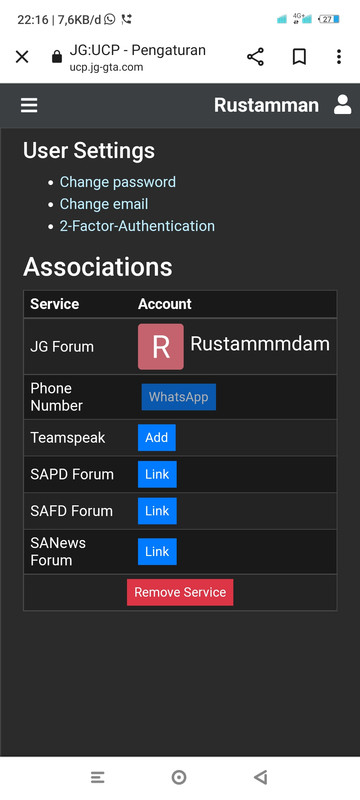Link the SAPD Forum account
Viewport: 360px width, 800px height.
point(157,474)
